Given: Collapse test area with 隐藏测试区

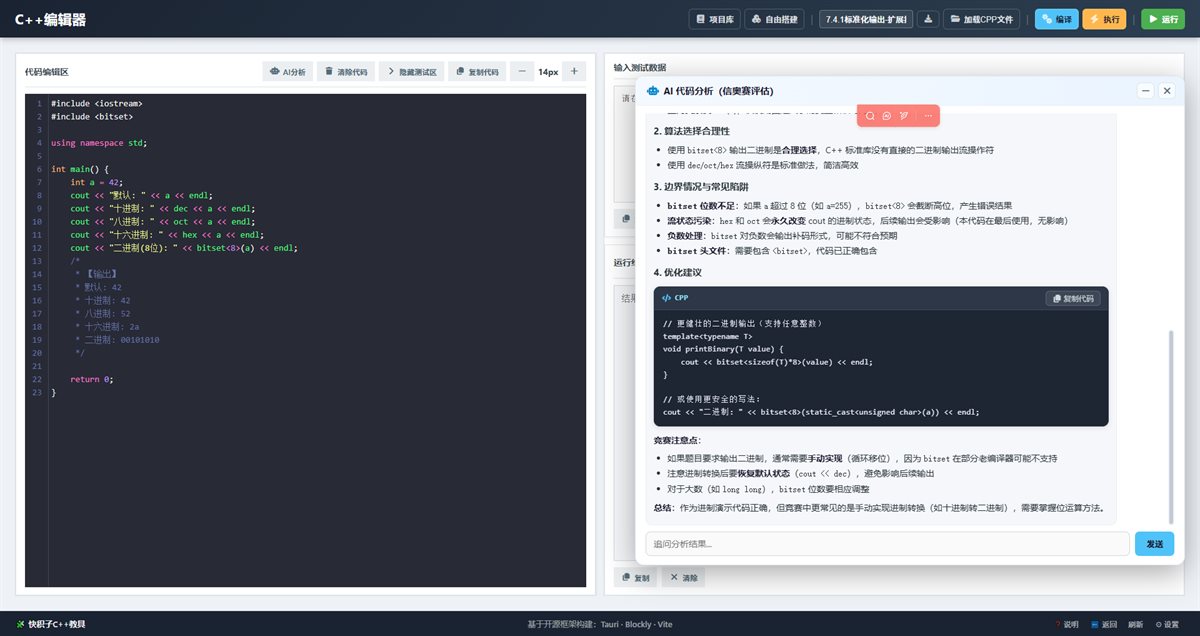Looking at the screenshot, I should (x=411, y=72).
